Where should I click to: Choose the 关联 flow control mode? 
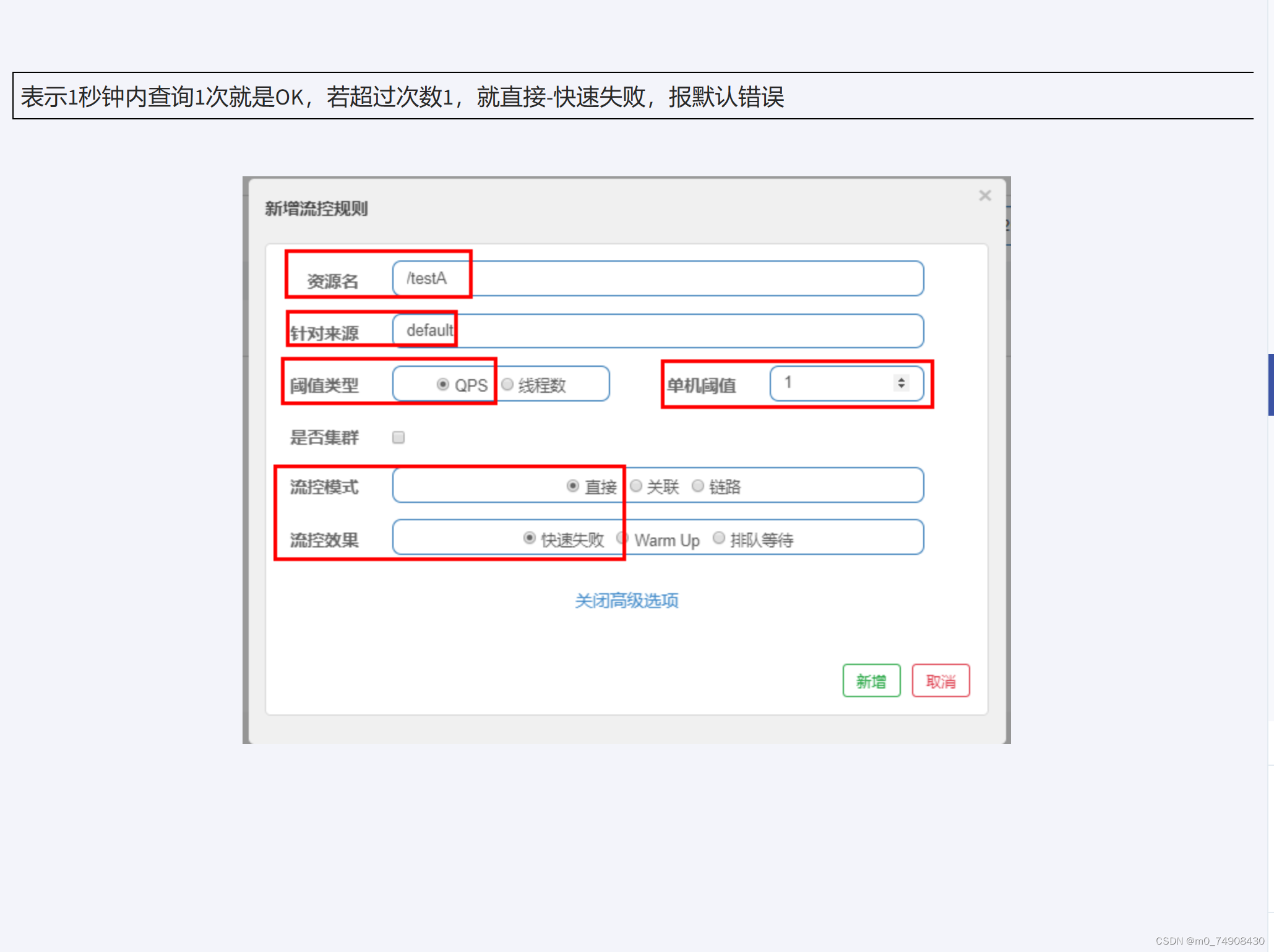pos(636,486)
